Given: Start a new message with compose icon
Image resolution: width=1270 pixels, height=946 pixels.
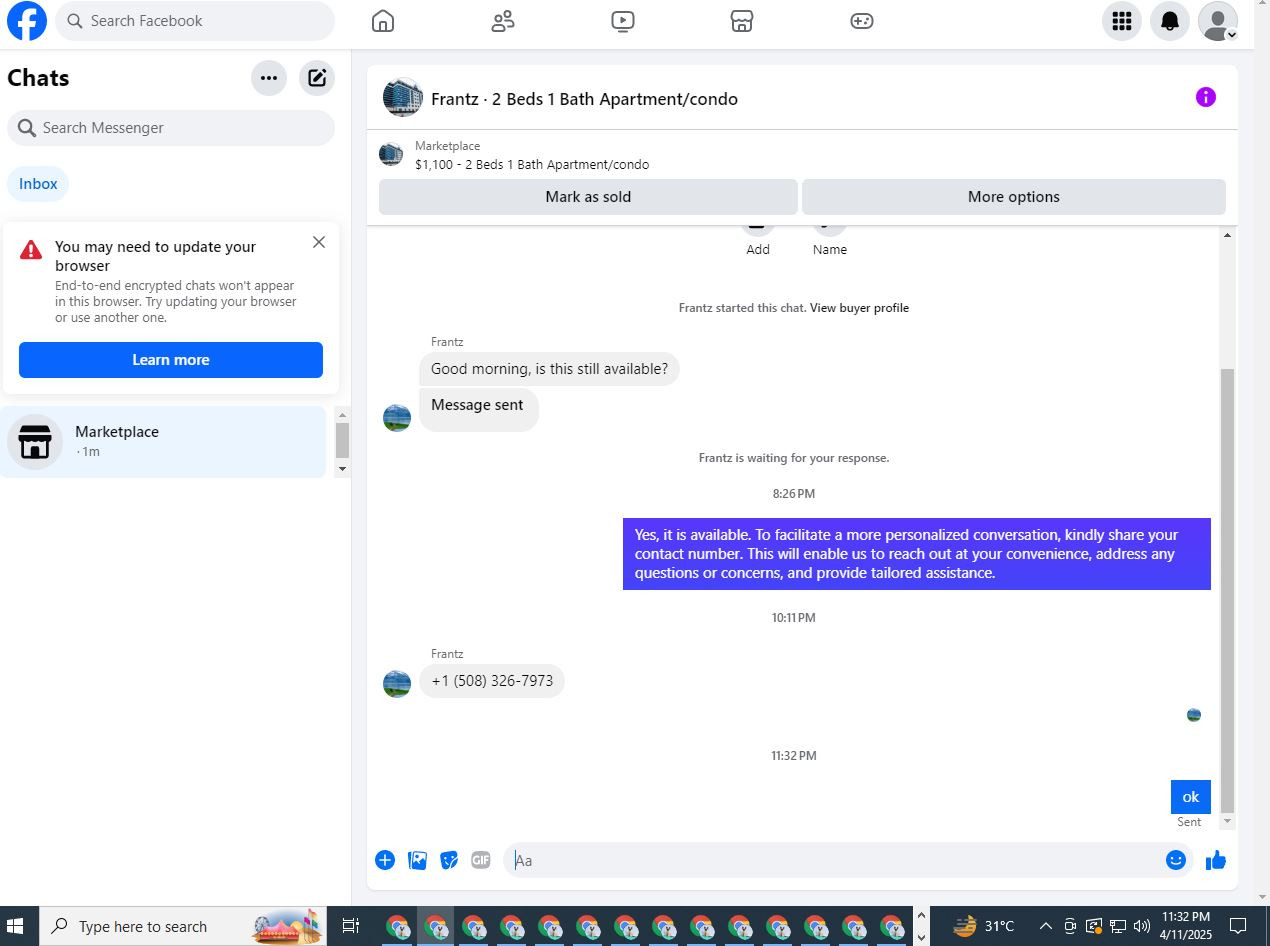Looking at the screenshot, I should 317,78.
